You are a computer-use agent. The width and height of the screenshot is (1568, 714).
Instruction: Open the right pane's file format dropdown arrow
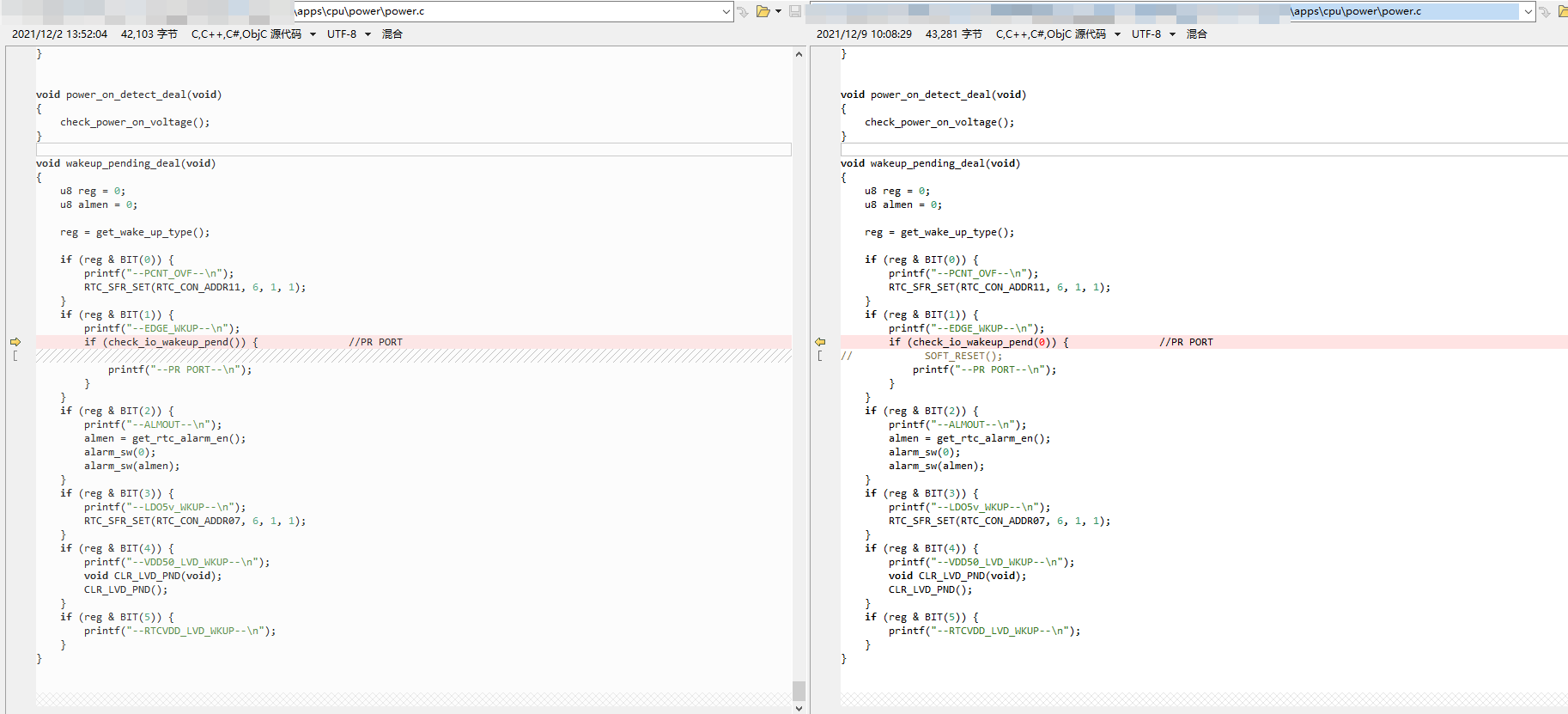click(1117, 34)
